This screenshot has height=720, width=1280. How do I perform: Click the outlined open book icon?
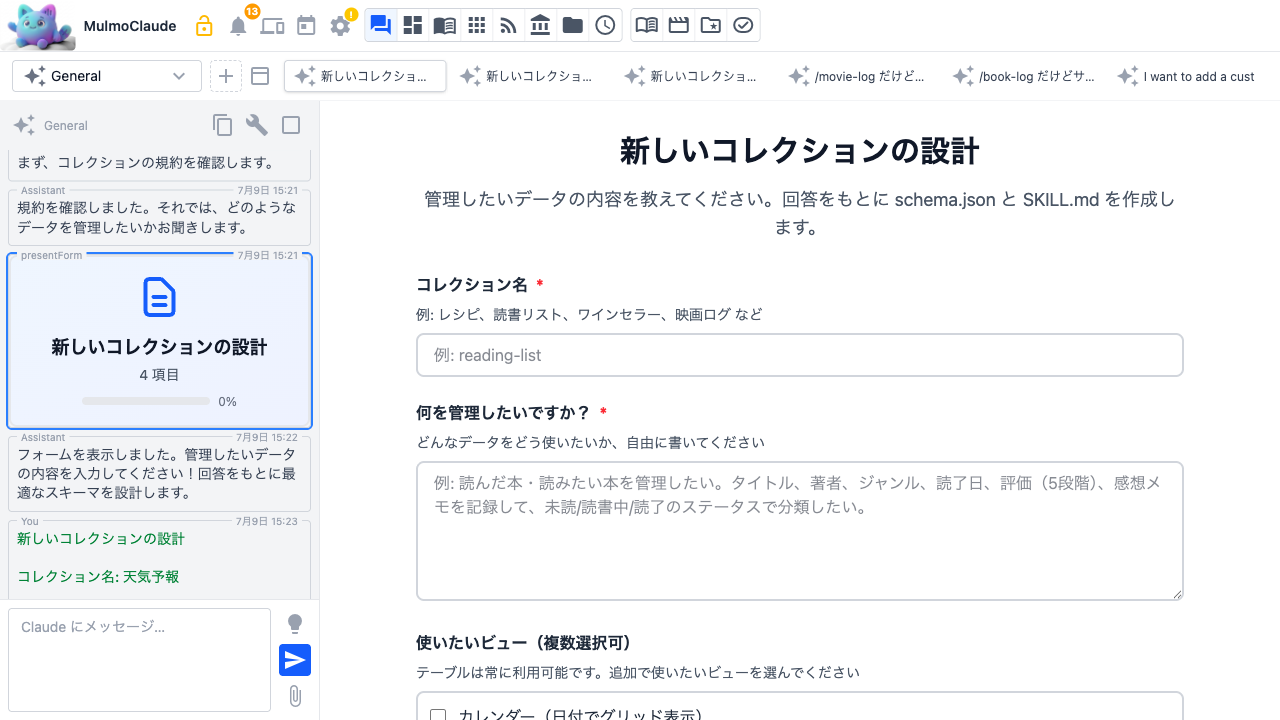647,26
